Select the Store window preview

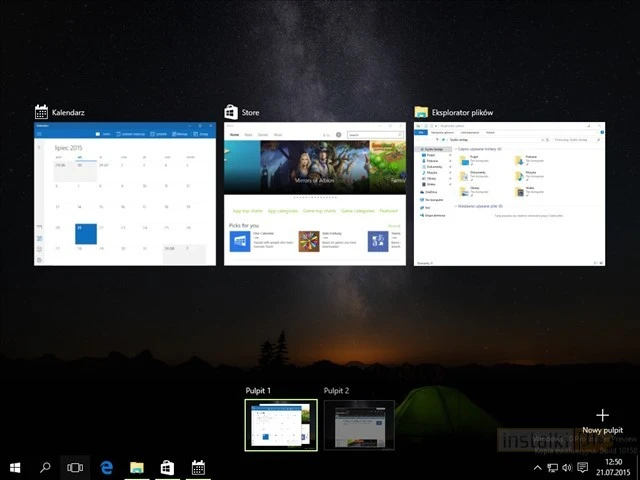(315, 194)
